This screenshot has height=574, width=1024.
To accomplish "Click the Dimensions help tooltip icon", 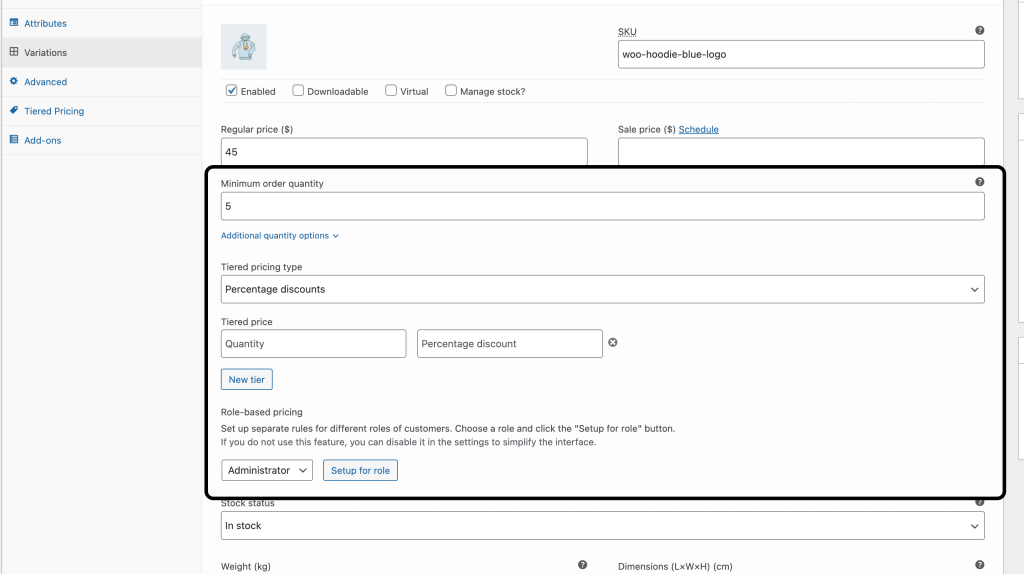I will [x=979, y=565].
